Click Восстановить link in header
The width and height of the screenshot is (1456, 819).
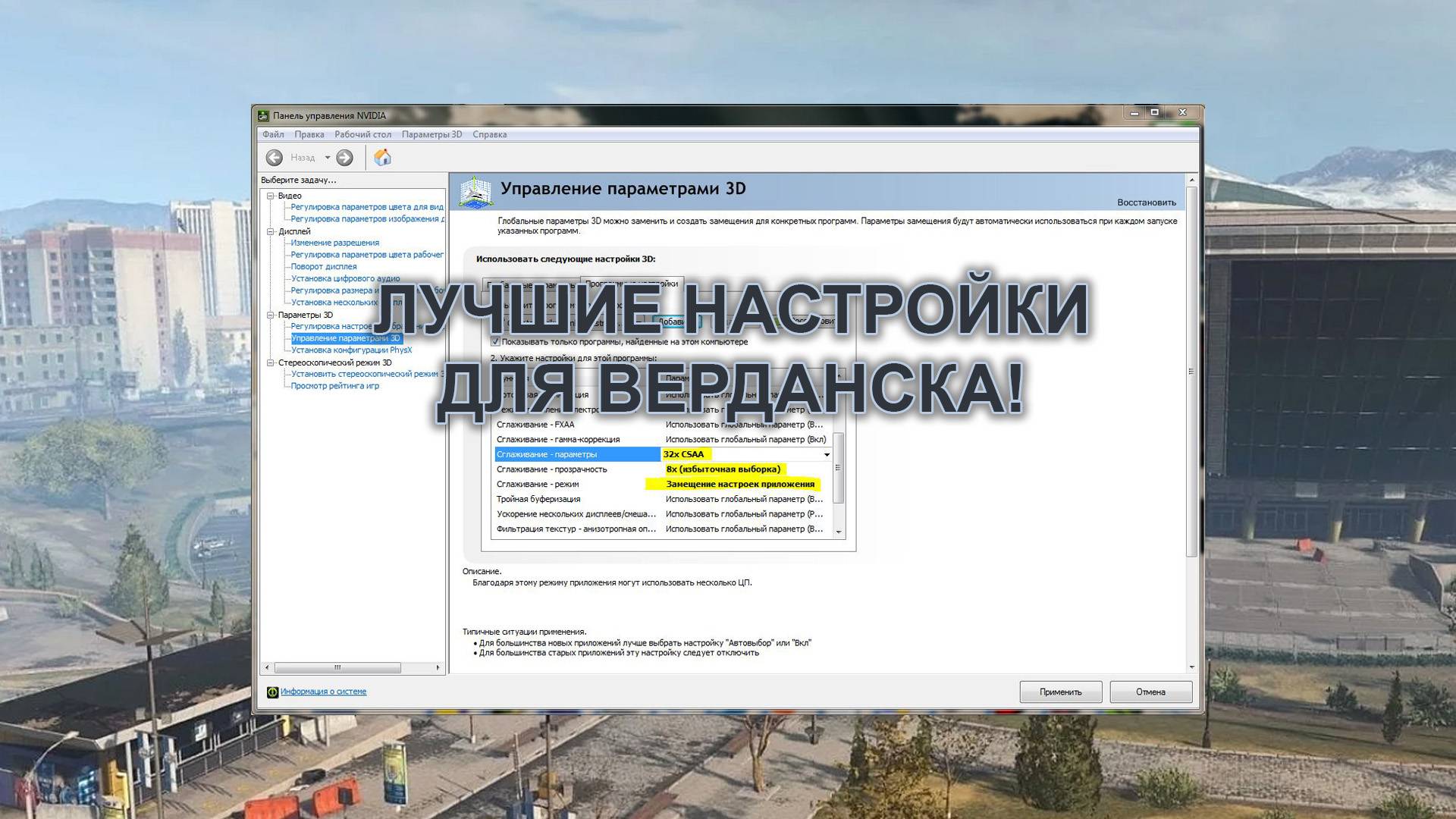pos(1146,202)
